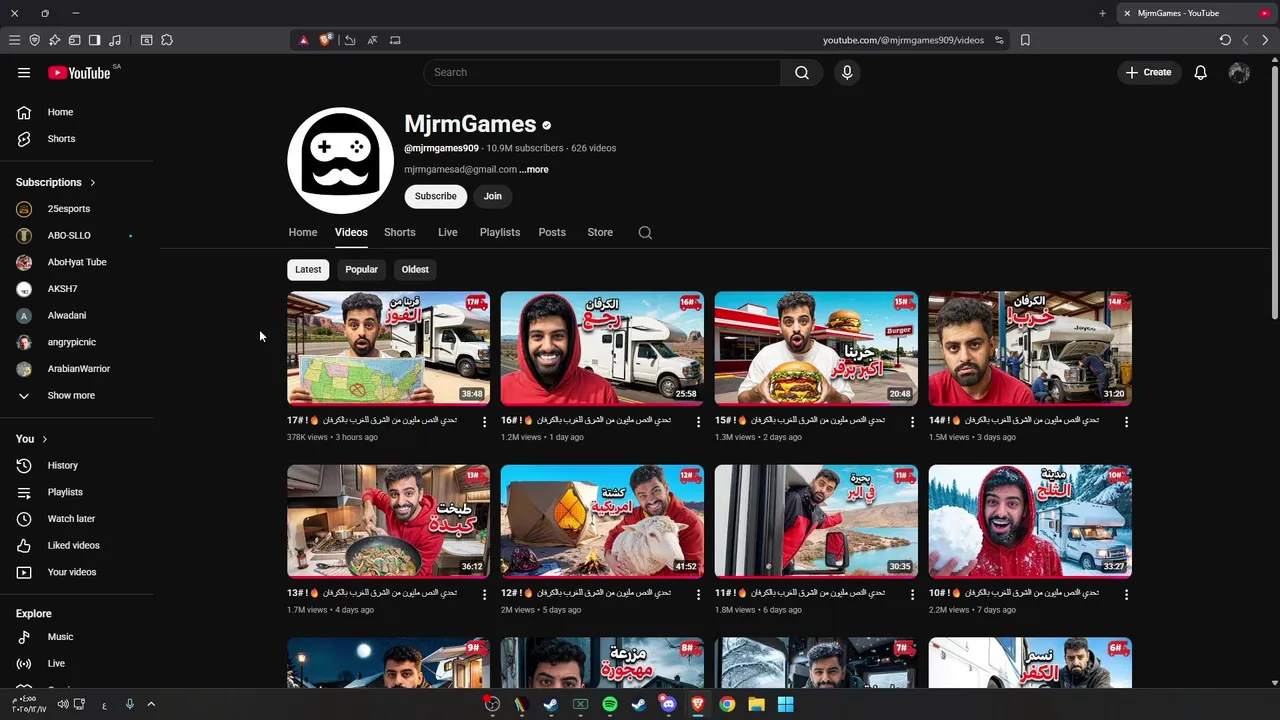Open the burger video thumbnail 20:48
This screenshot has height=720, width=1280.
(816, 348)
